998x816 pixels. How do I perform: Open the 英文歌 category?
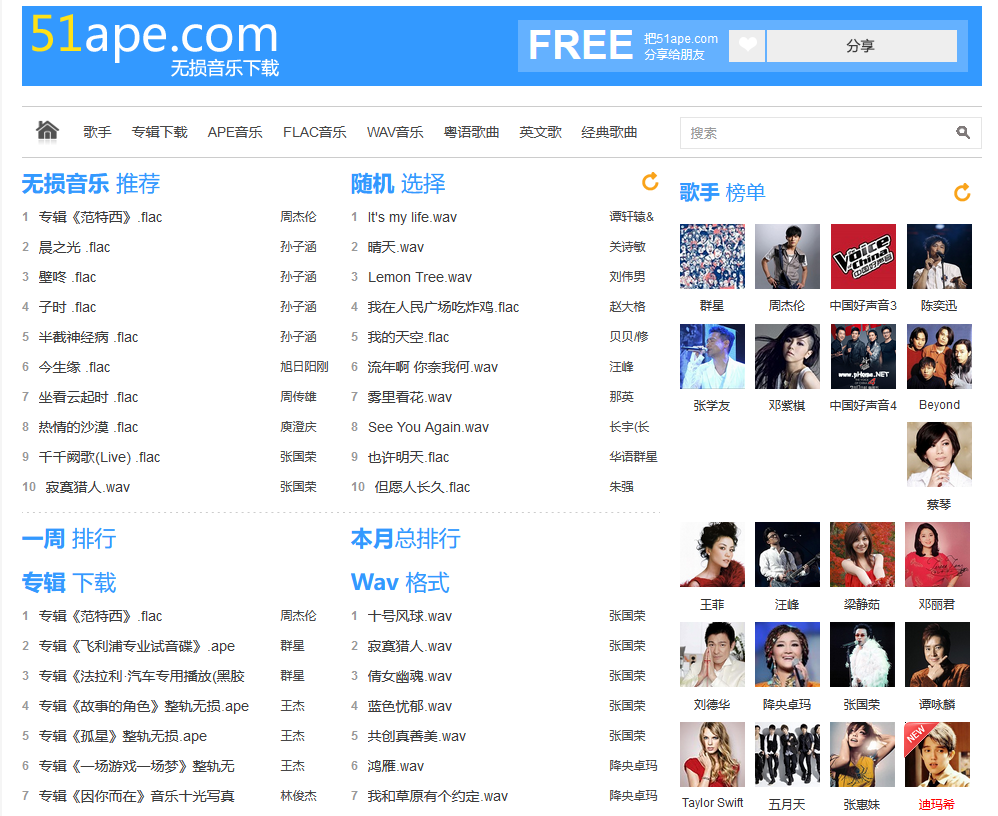coord(540,131)
